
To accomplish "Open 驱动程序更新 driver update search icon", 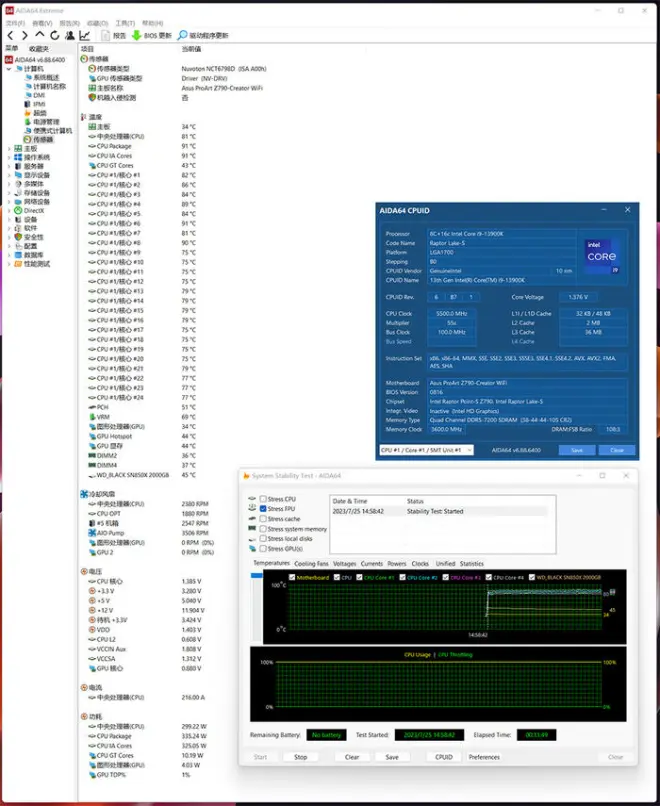I will point(183,35).
